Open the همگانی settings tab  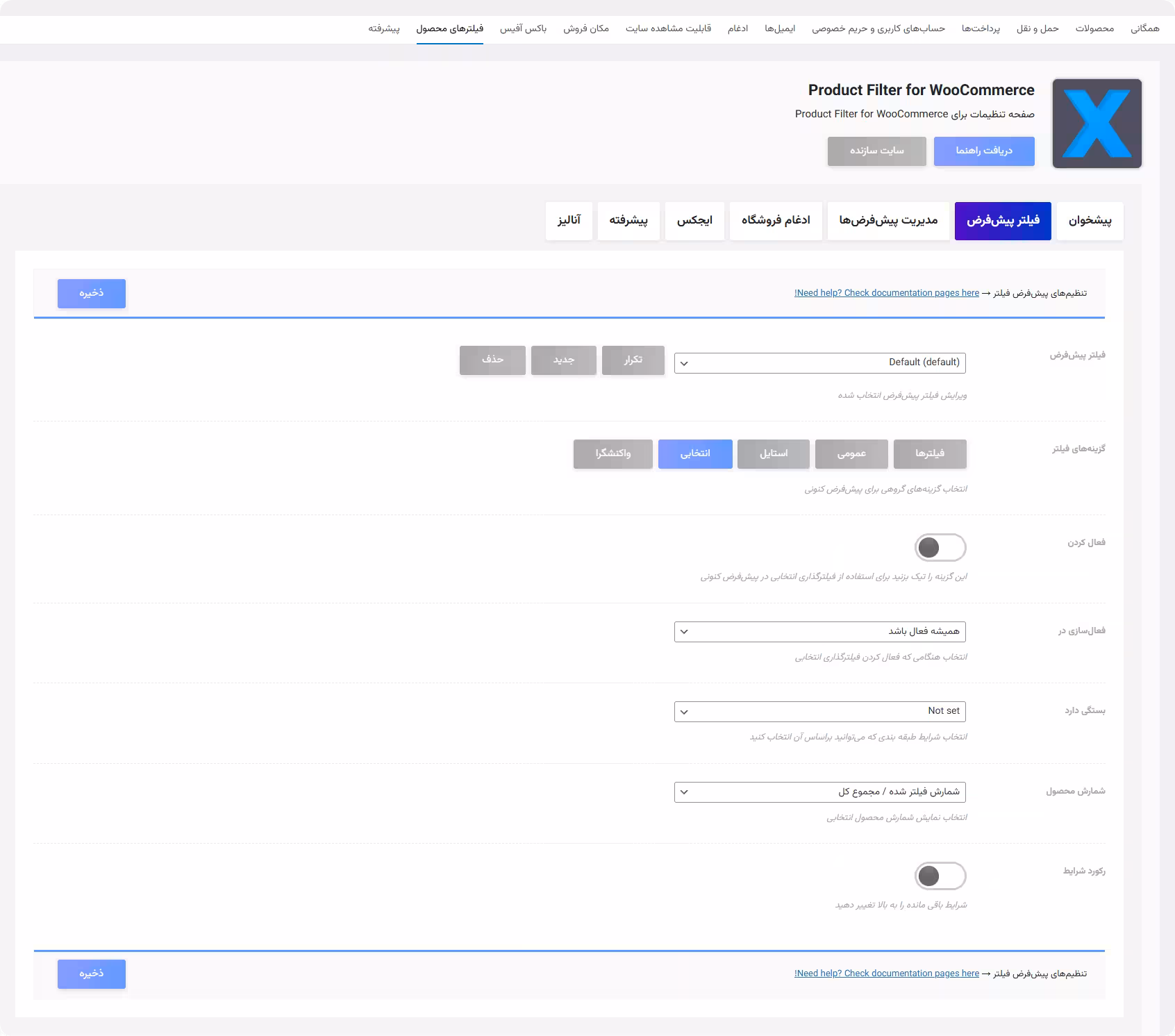tap(1145, 28)
